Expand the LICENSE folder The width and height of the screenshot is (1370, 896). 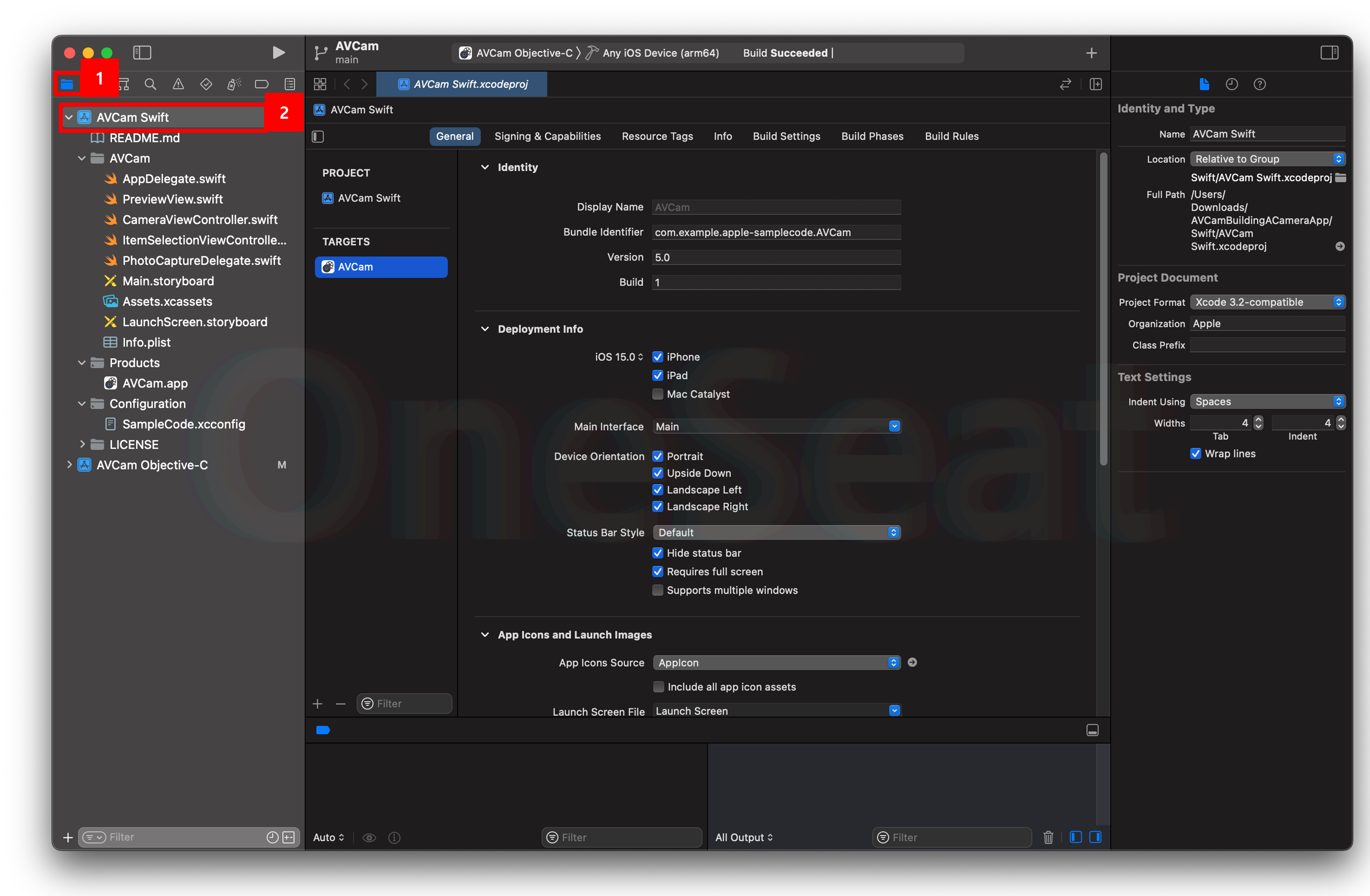(83, 445)
